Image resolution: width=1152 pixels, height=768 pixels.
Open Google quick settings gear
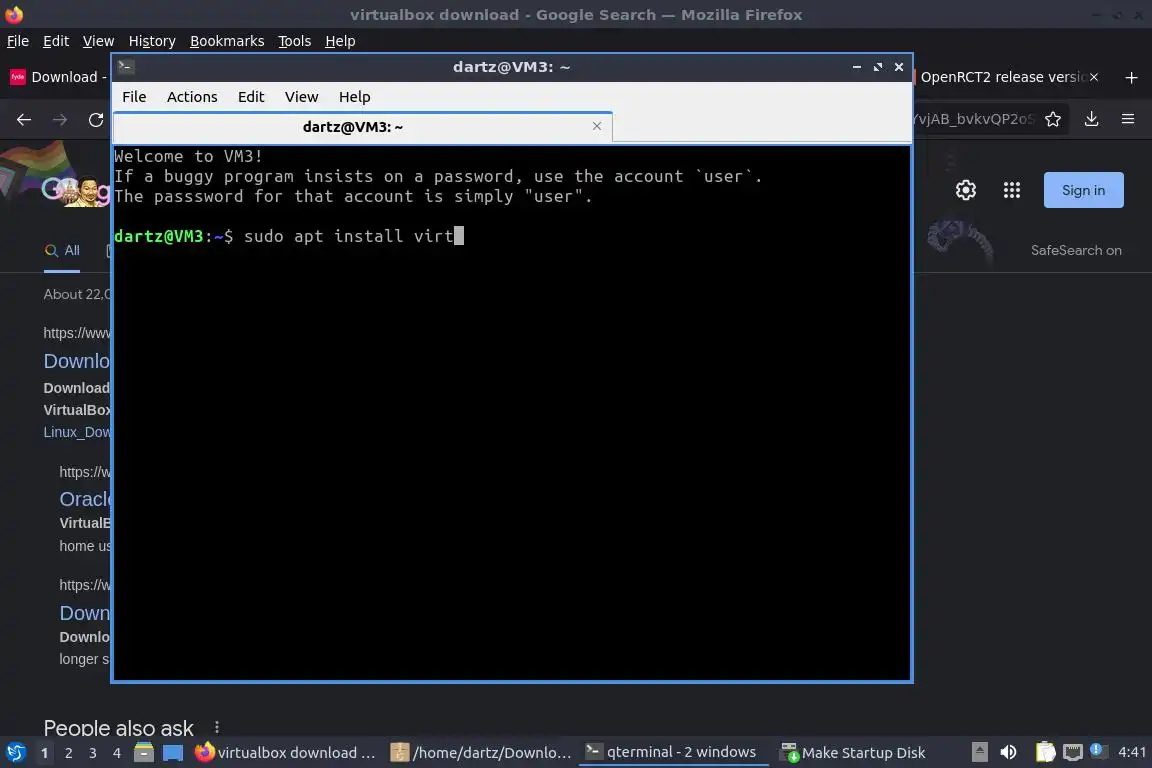coord(965,190)
